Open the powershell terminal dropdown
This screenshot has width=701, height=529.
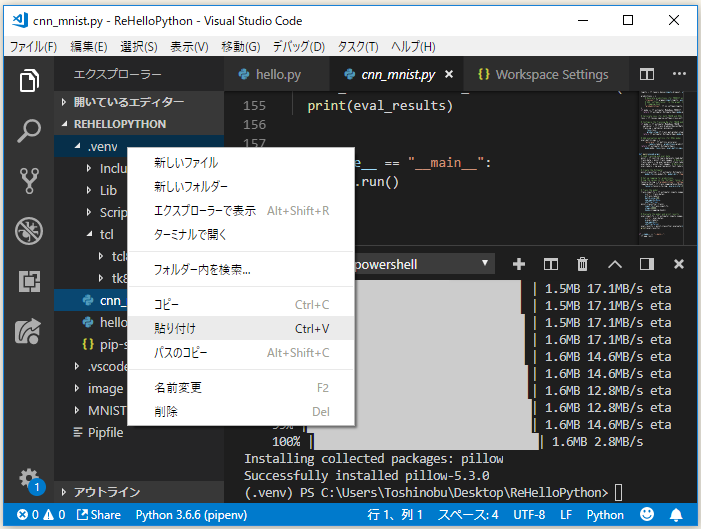tap(424, 264)
